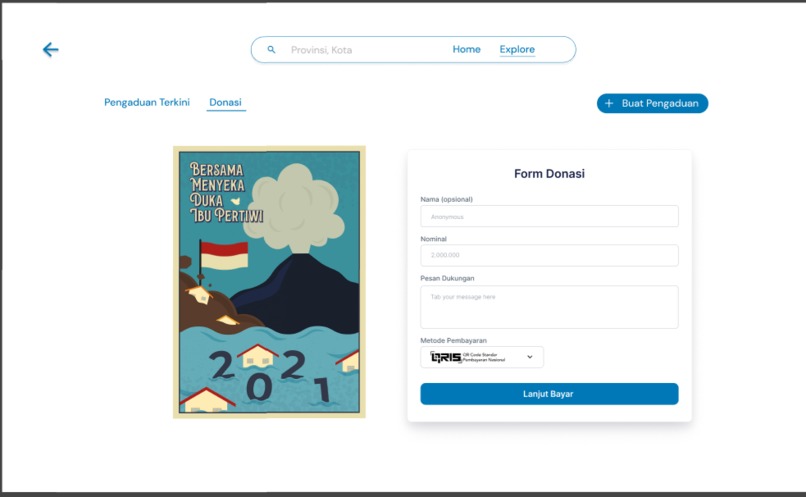This screenshot has width=806, height=497.
Task: Switch to the Pengaduan Terkini tab
Action: pyautogui.click(x=147, y=102)
